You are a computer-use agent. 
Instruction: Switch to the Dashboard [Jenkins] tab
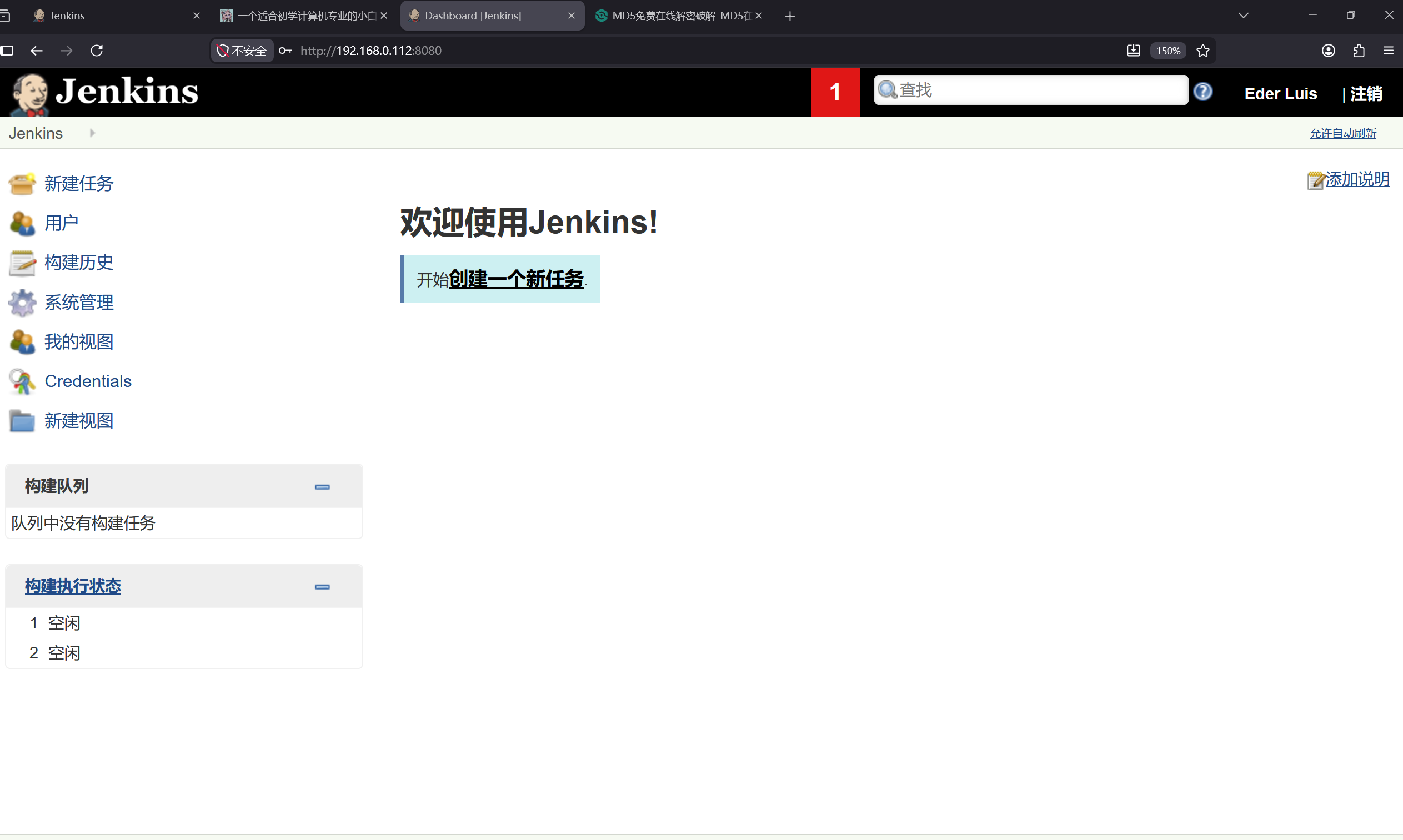[492, 16]
